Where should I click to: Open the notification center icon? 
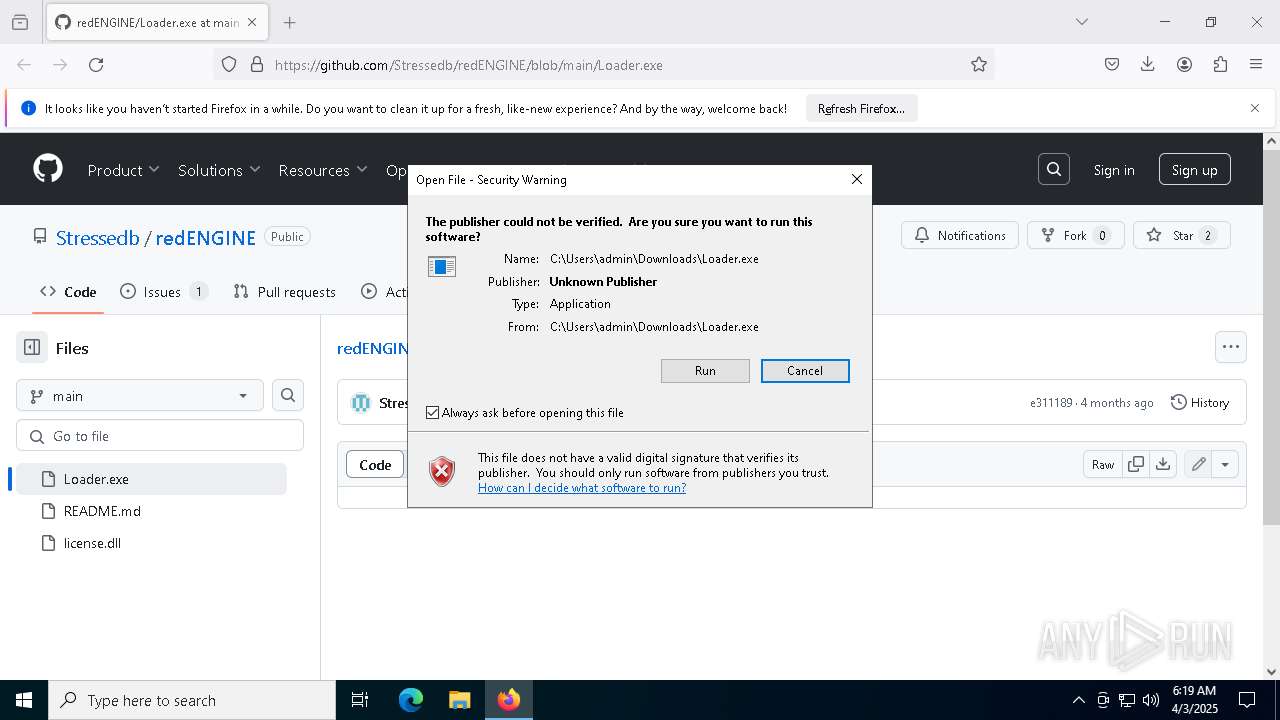(x=1247, y=700)
